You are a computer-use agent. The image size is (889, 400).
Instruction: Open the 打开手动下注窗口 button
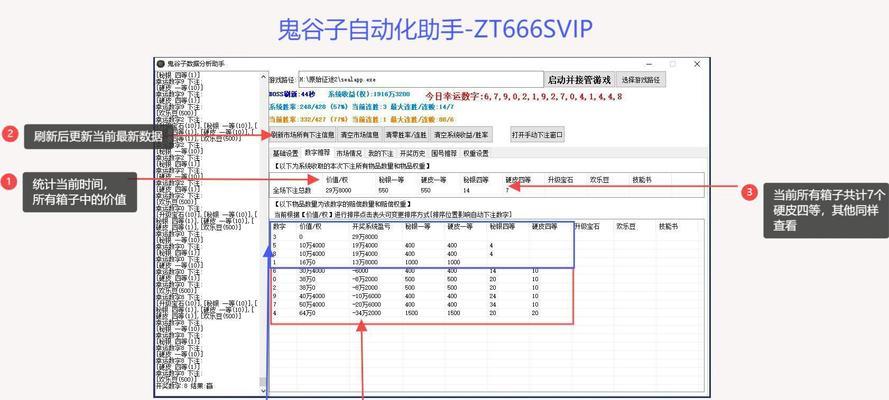[537, 135]
